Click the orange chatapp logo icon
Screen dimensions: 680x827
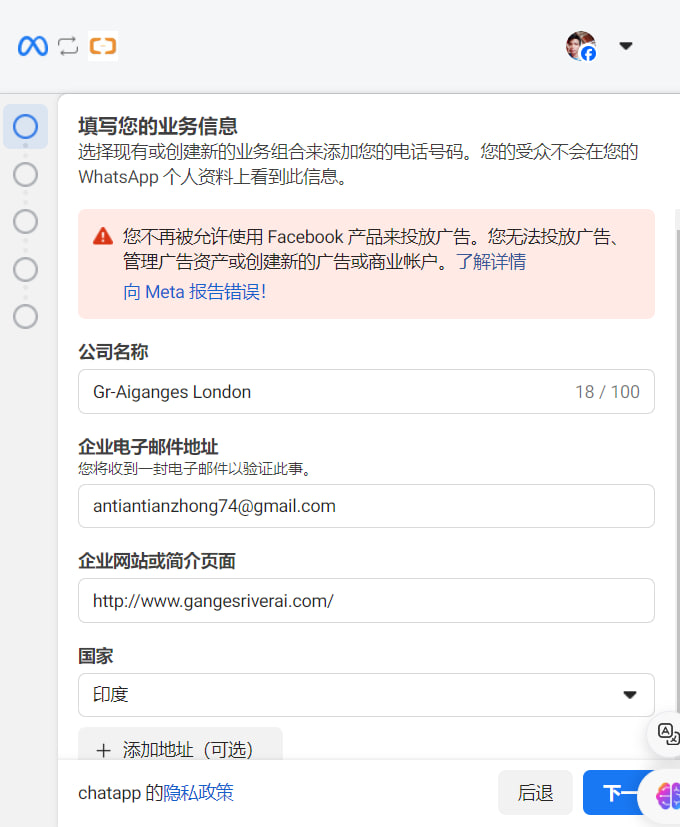tap(102, 46)
